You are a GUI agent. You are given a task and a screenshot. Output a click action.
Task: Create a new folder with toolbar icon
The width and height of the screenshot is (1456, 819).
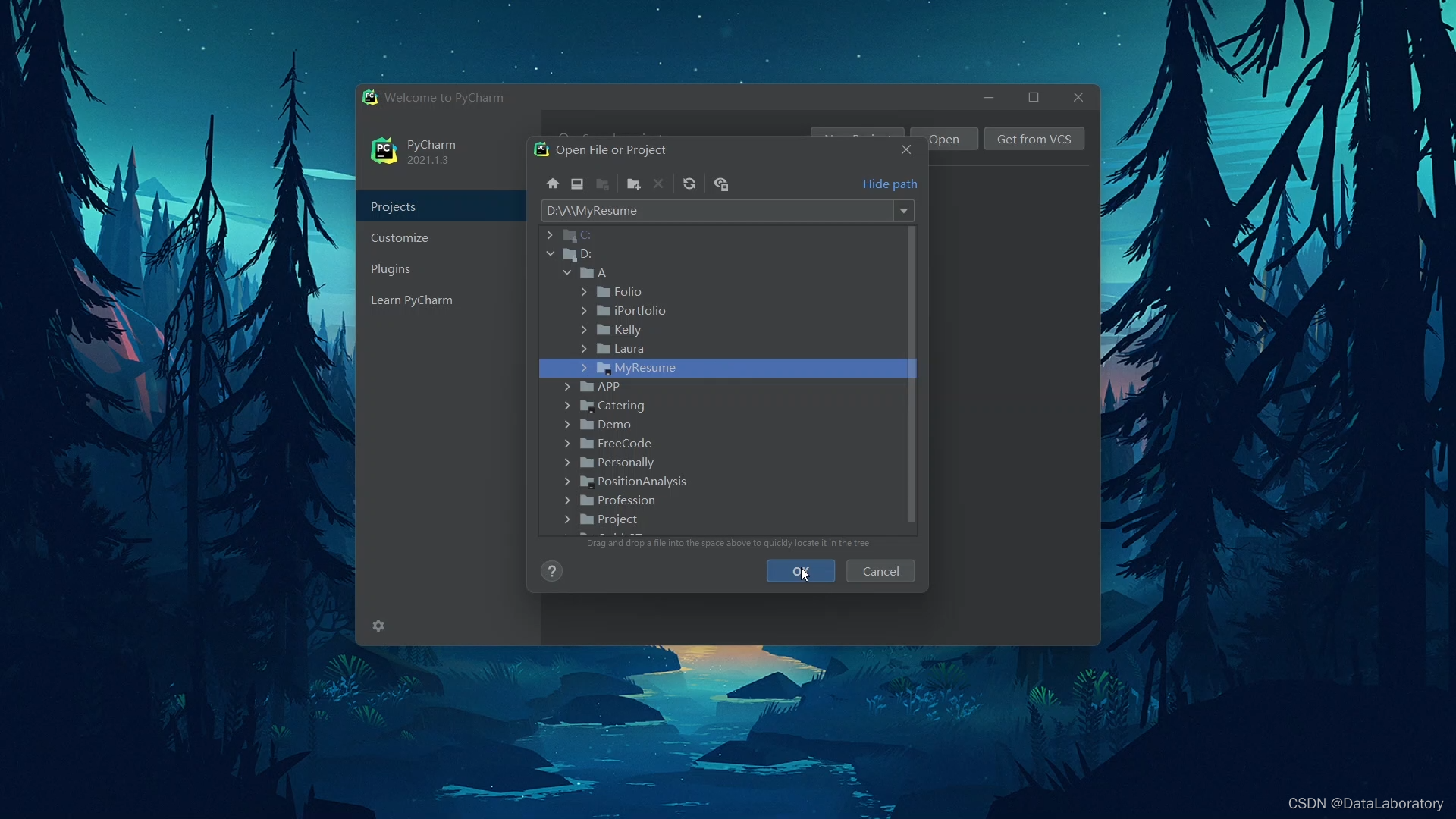pyautogui.click(x=634, y=184)
